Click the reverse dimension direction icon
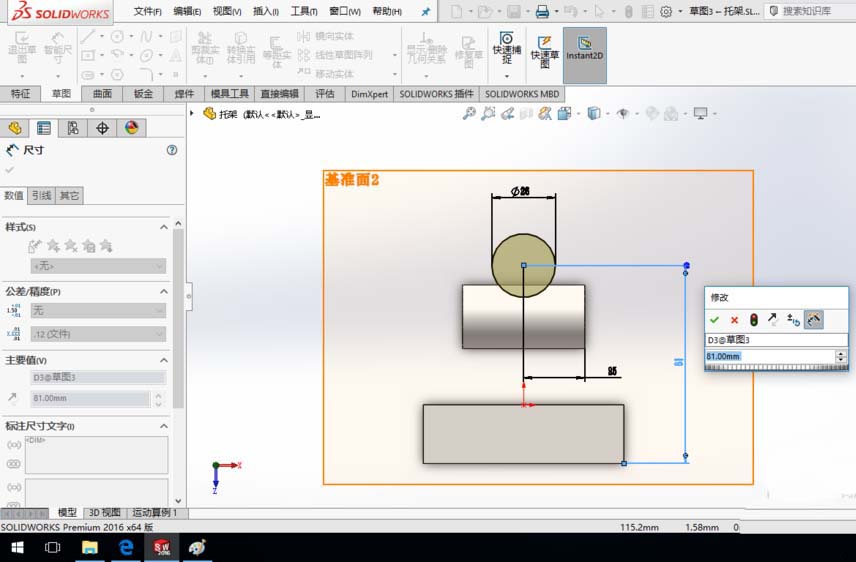Image resolution: width=856 pixels, height=562 pixels. coord(773,320)
